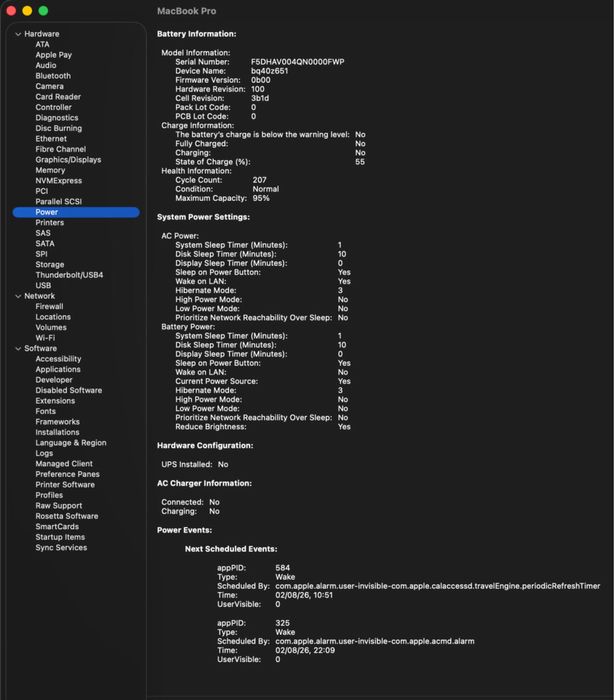Open Sync Services entry

coord(61,548)
